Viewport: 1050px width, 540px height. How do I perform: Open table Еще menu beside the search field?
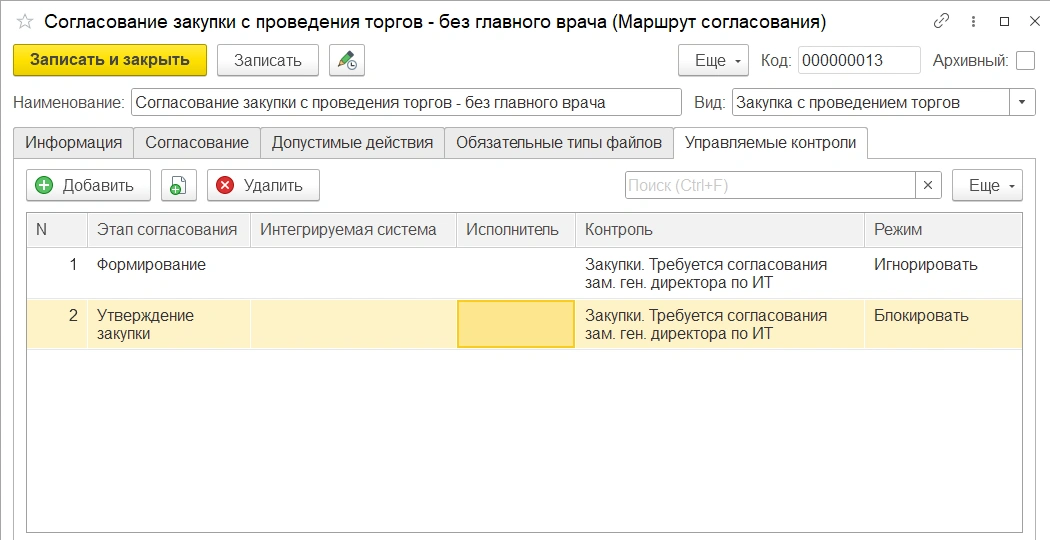987,186
